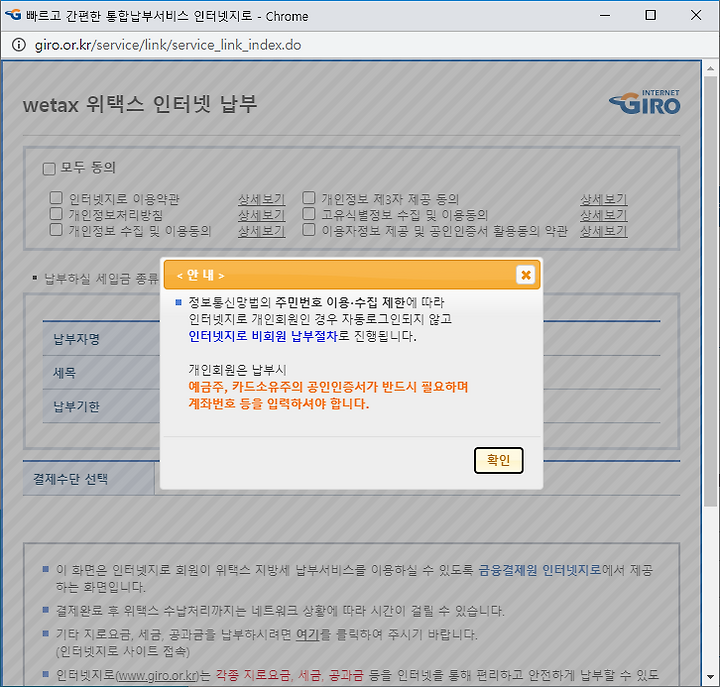Click the 납부하실 세입금 종류 heading
This screenshot has width=720, height=687.
click(101, 278)
